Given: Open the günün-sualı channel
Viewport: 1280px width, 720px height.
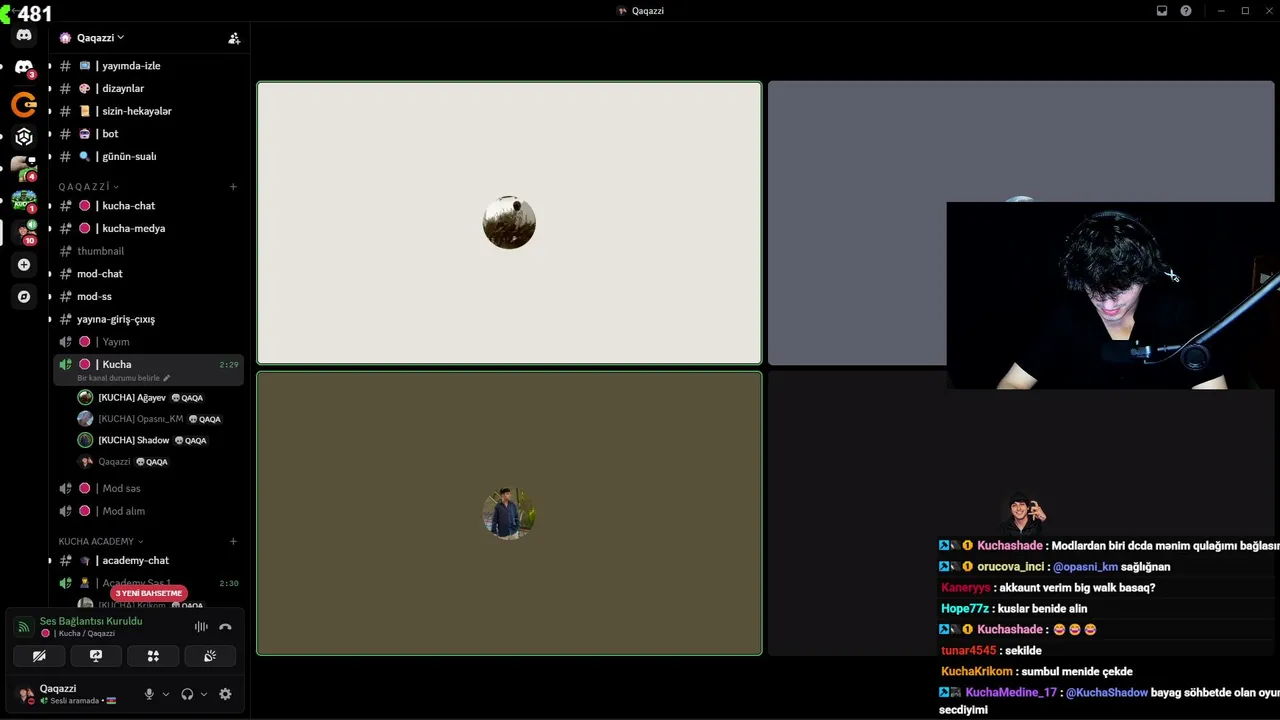Looking at the screenshot, I should (148, 157).
